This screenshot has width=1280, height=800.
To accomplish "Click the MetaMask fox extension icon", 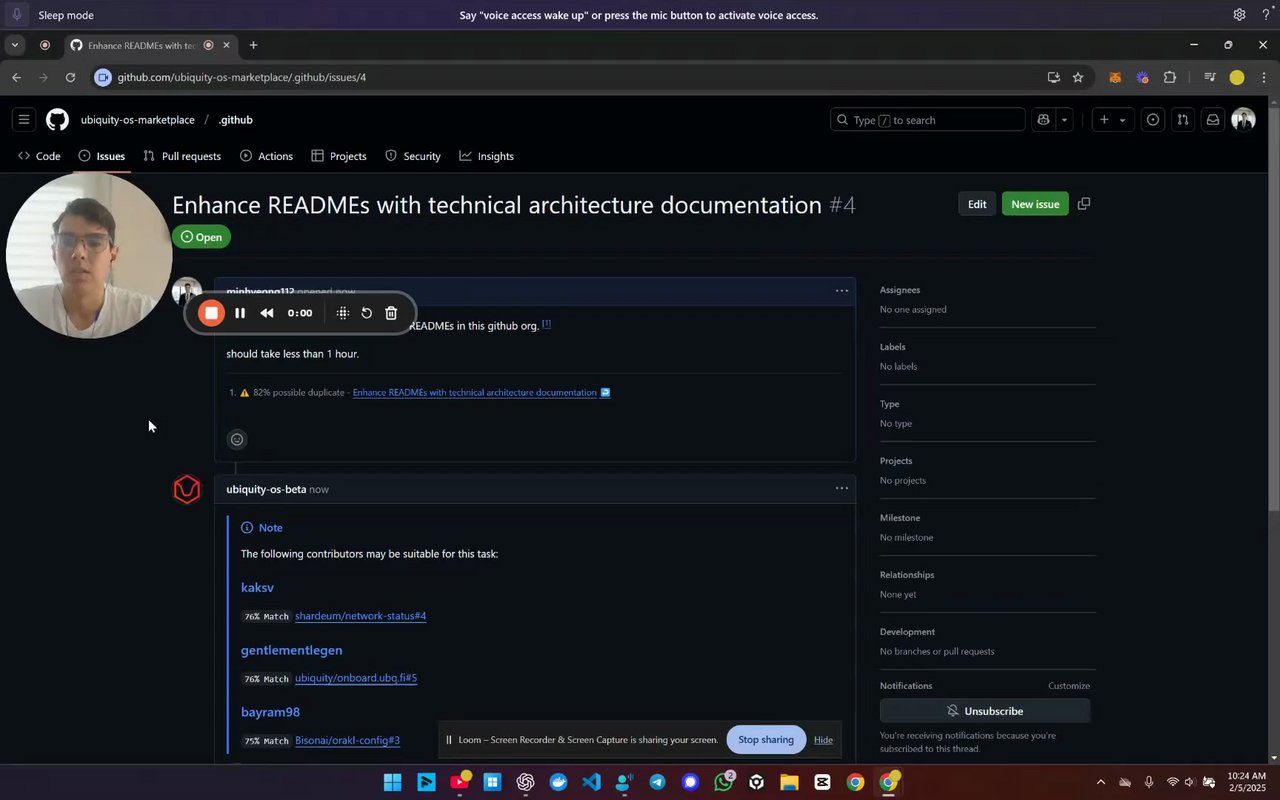I will [x=1115, y=77].
